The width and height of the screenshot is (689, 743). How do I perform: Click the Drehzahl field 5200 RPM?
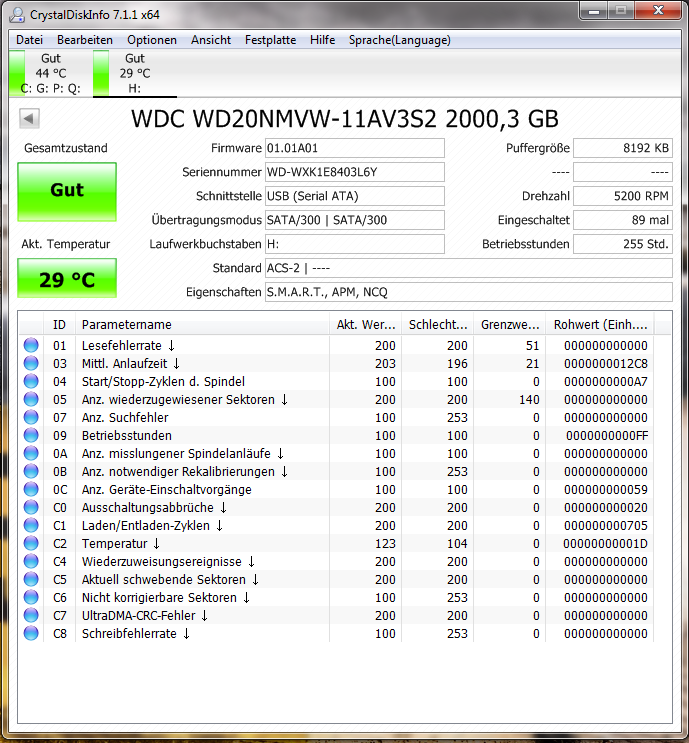[623, 196]
